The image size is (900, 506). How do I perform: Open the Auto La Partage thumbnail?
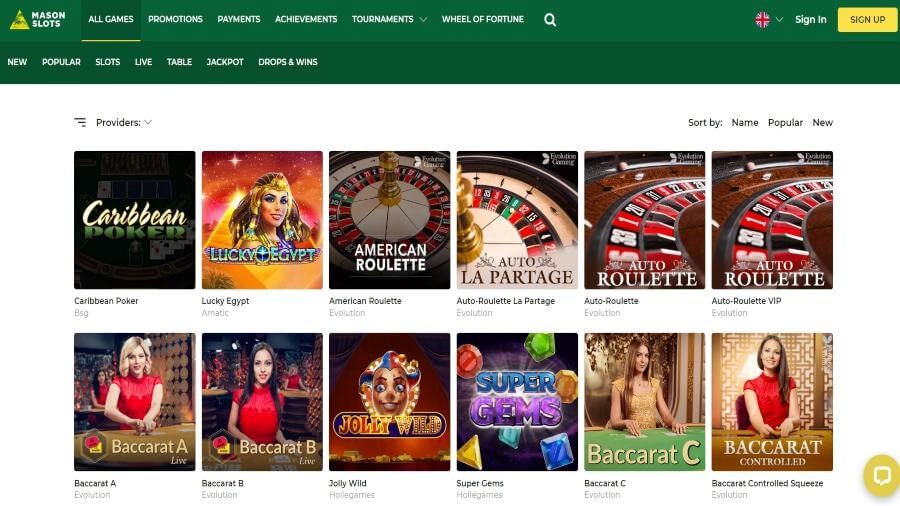pos(517,220)
